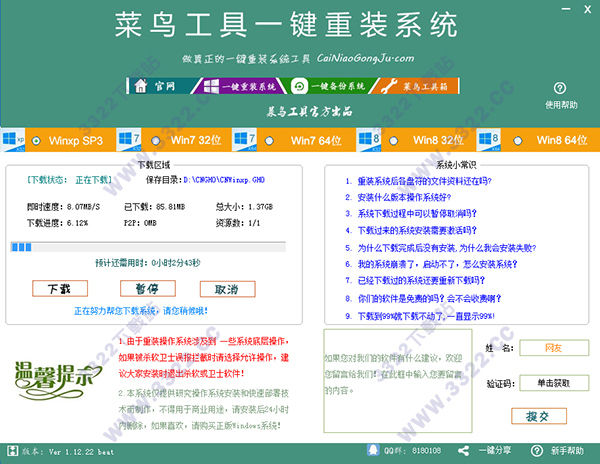Click the CaiNiaoGongJu.com website text

coord(365,58)
